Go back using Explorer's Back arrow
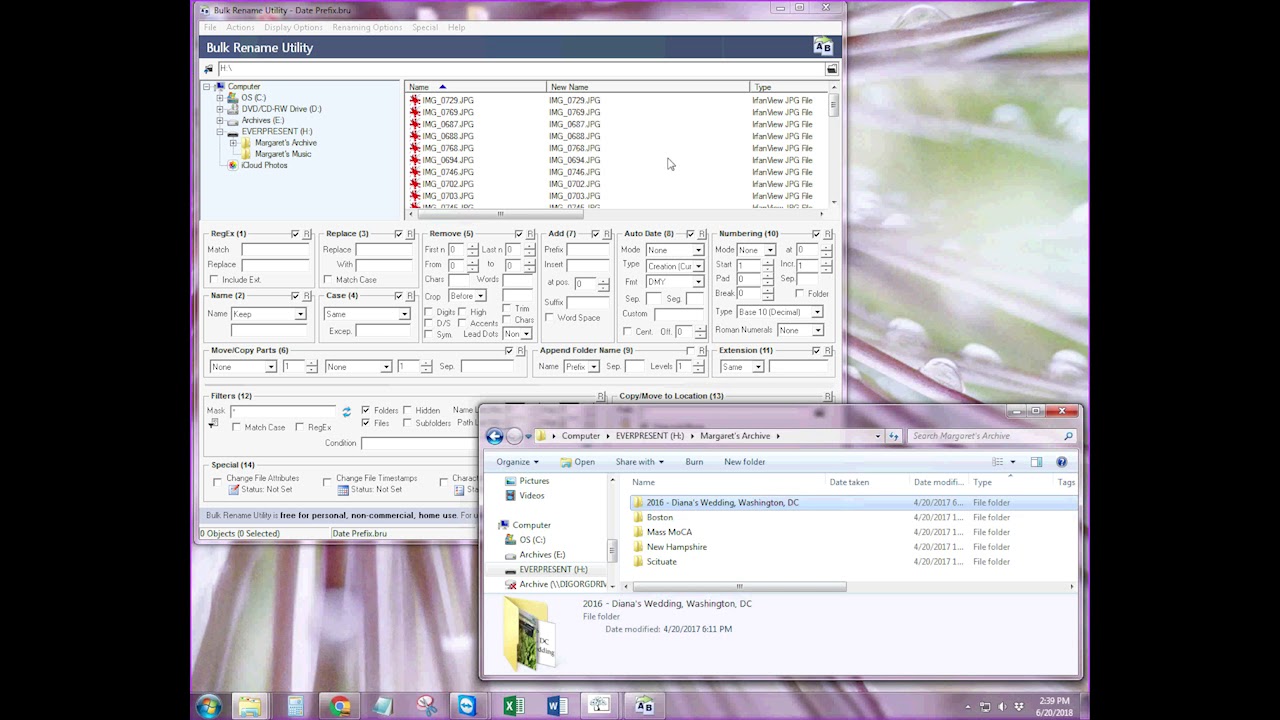 click(494, 436)
